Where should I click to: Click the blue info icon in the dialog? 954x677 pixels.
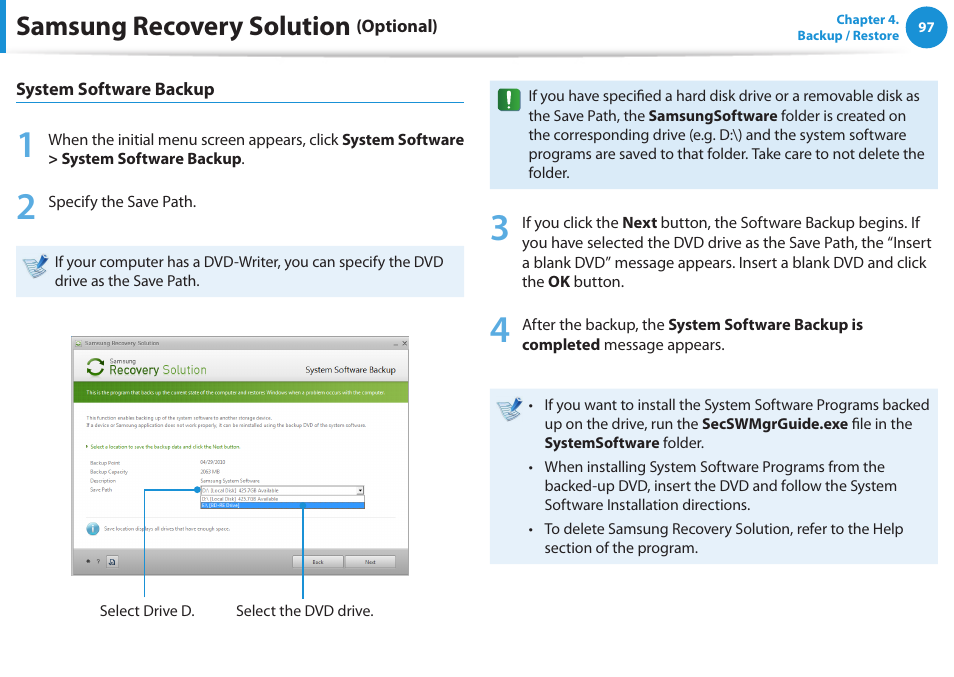(x=92, y=529)
